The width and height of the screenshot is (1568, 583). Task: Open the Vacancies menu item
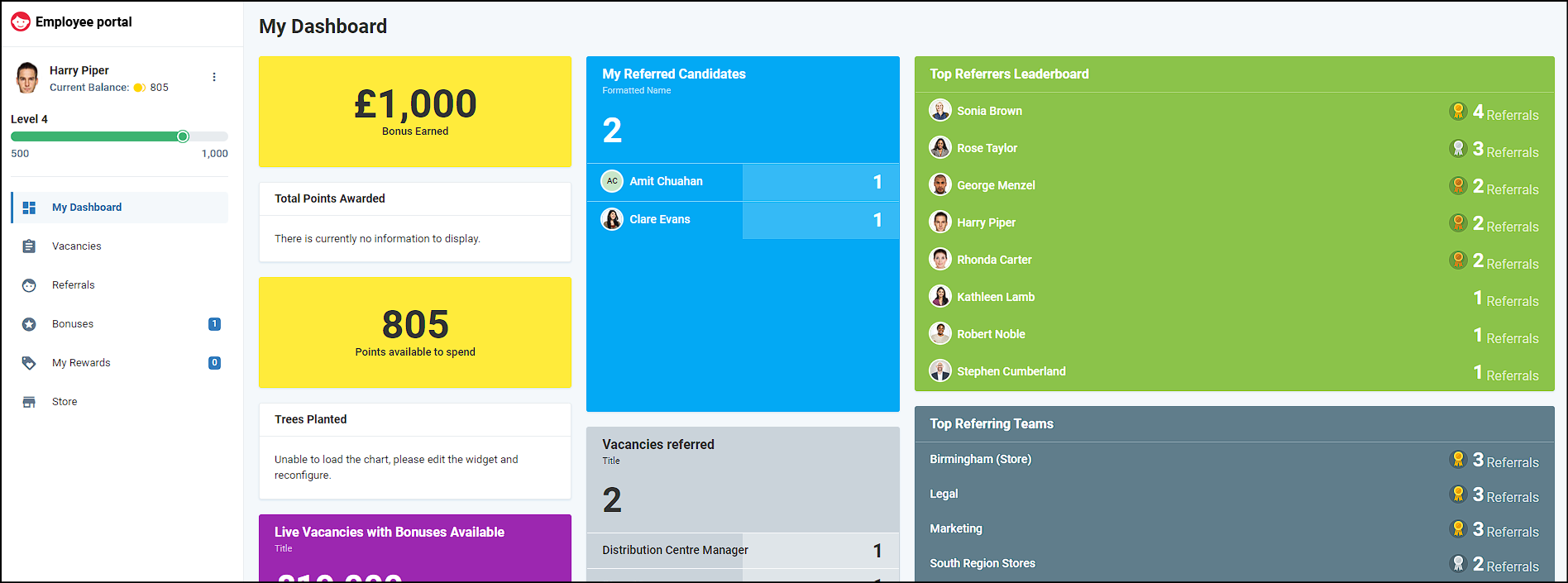click(76, 246)
